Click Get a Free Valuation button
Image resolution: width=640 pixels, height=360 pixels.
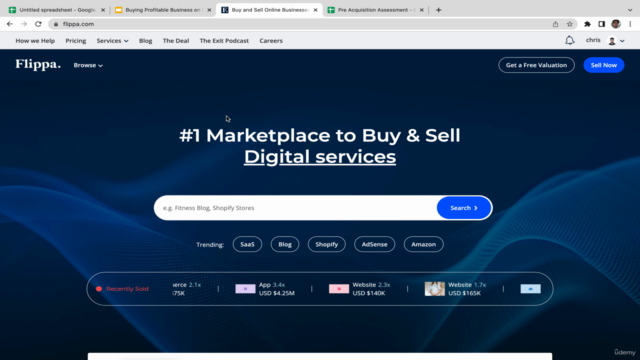(x=536, y=65)
